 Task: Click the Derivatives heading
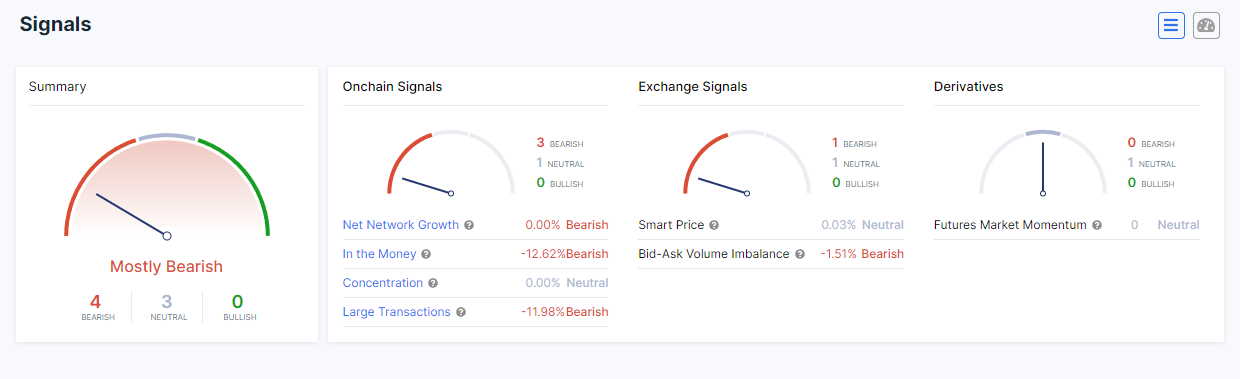point(969,87)
